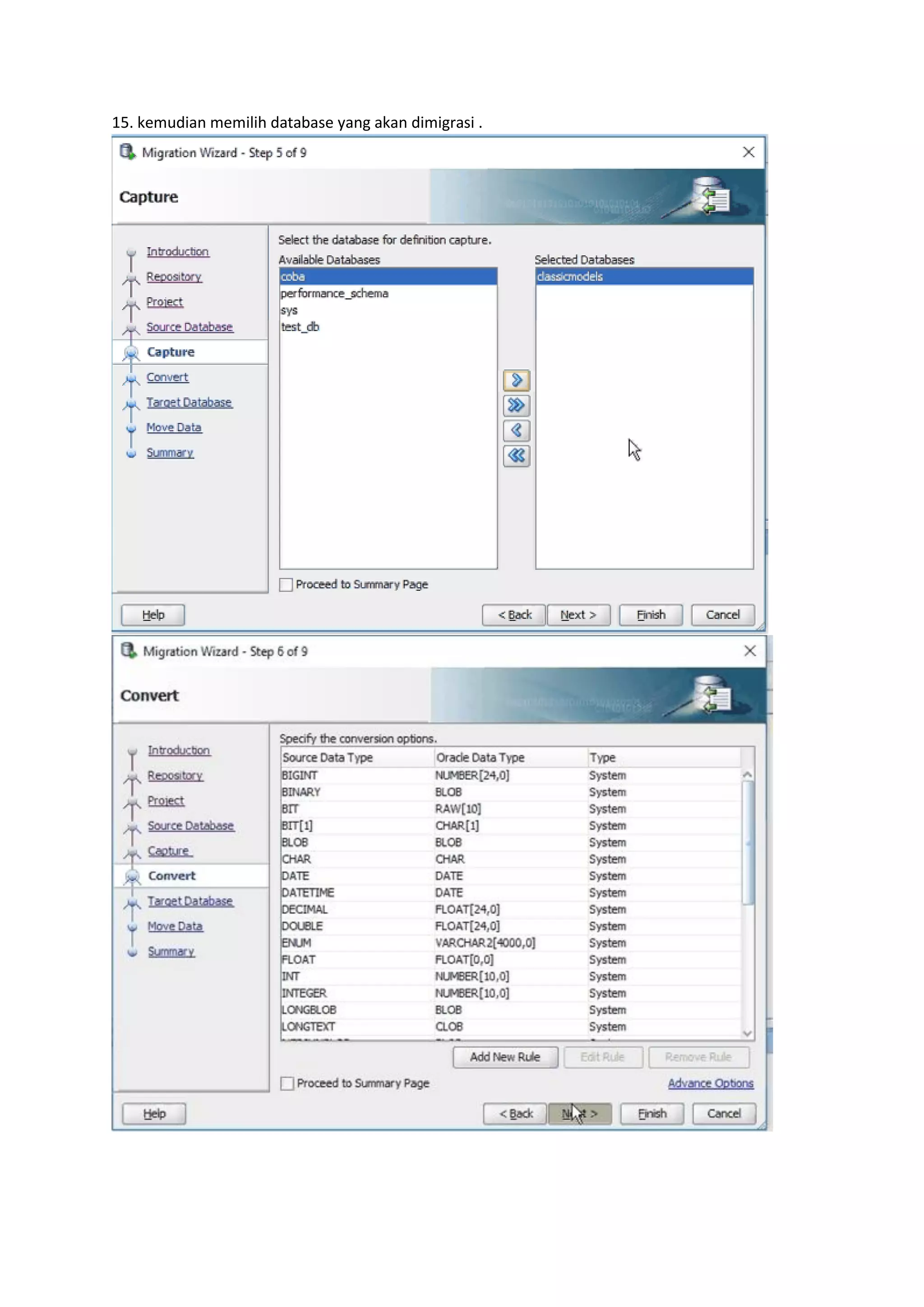Click Help button in Convert wizard
The height and width of the screenshot is (1307, 924).
pos(154,1113)
